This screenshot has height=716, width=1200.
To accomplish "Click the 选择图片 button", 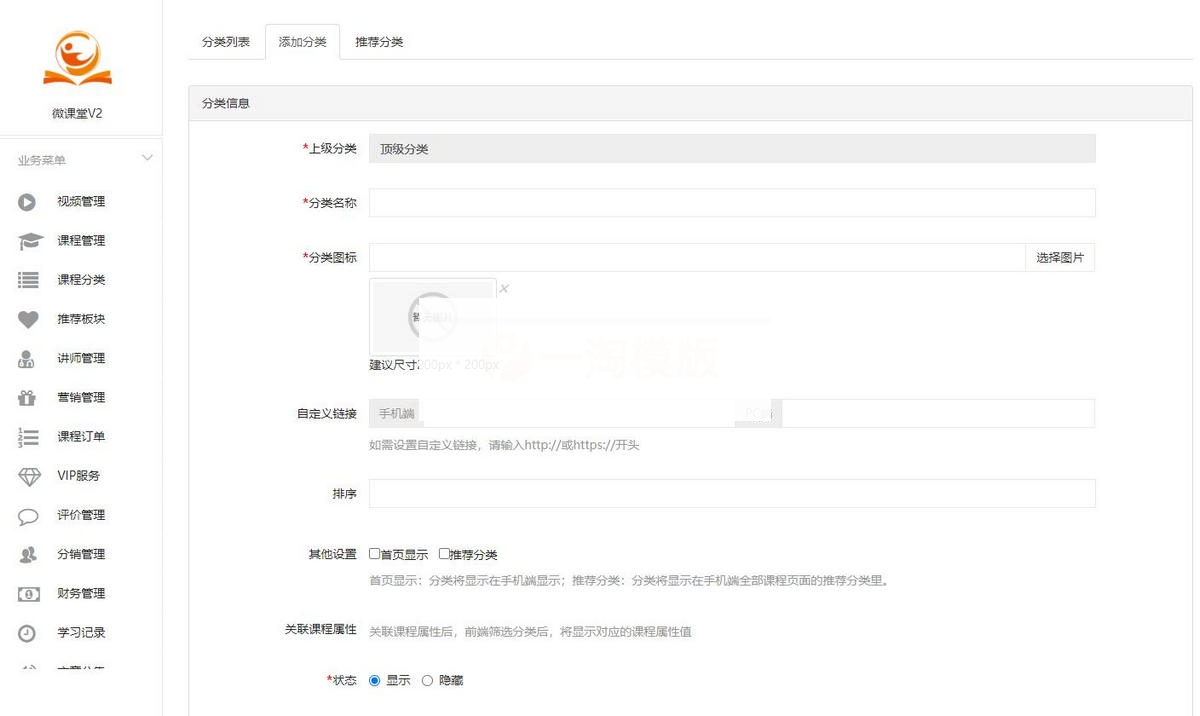I will 1059,257.
